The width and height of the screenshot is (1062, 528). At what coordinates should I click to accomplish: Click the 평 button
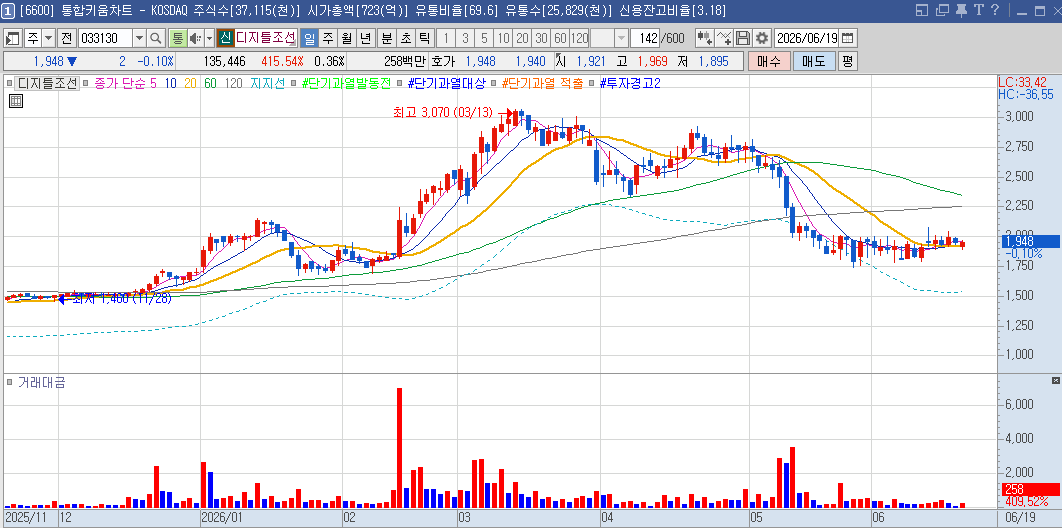pos(847,62)
